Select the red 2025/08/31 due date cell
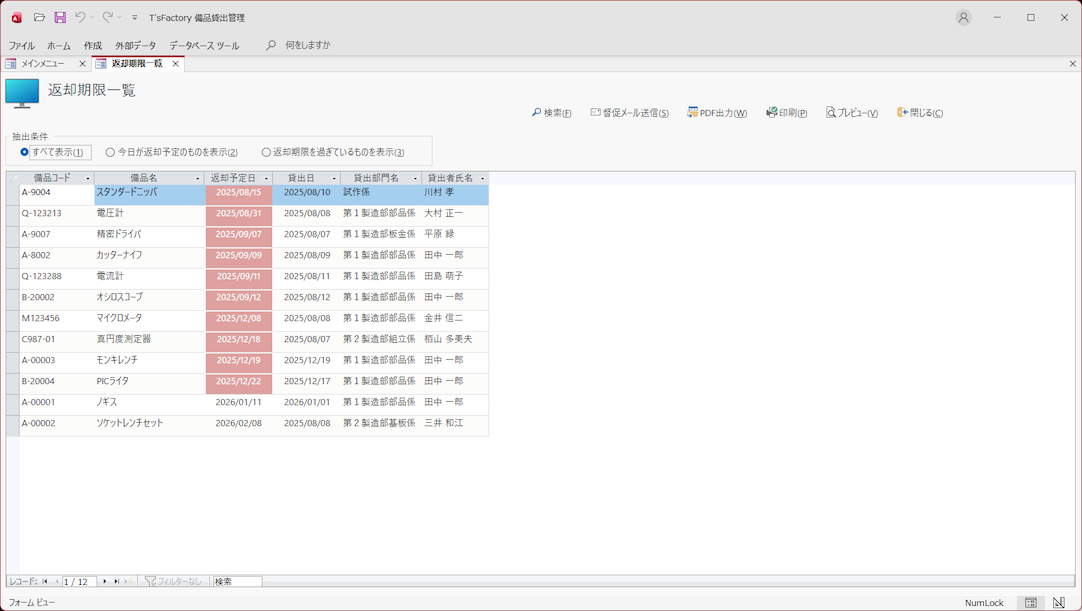1082x611 pixels. coord(239,213)
